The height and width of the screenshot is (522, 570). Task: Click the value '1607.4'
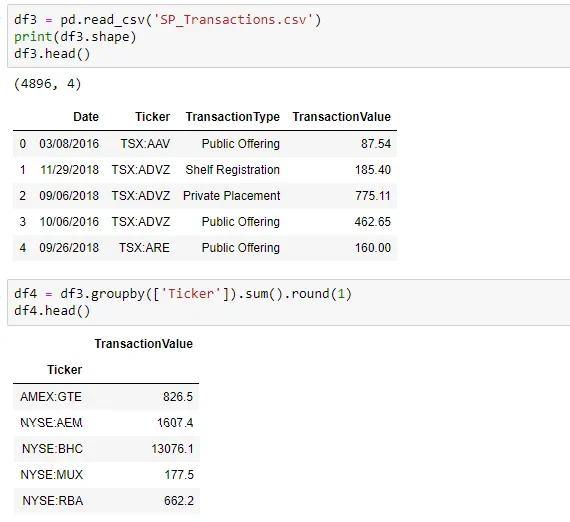[175, 423]
